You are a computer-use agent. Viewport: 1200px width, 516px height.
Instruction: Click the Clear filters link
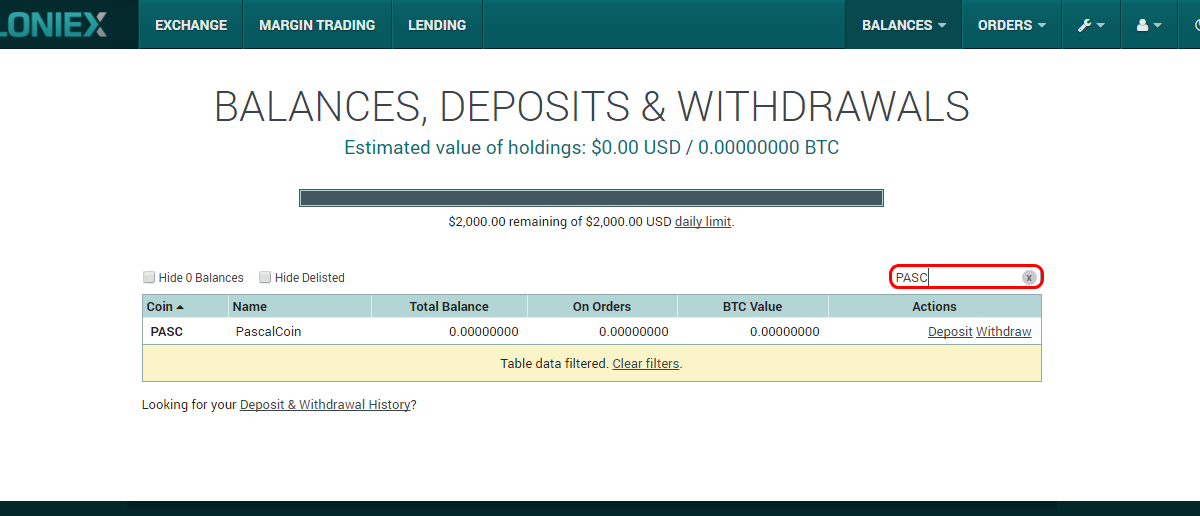pyautogui.click(x=645, y=364)
